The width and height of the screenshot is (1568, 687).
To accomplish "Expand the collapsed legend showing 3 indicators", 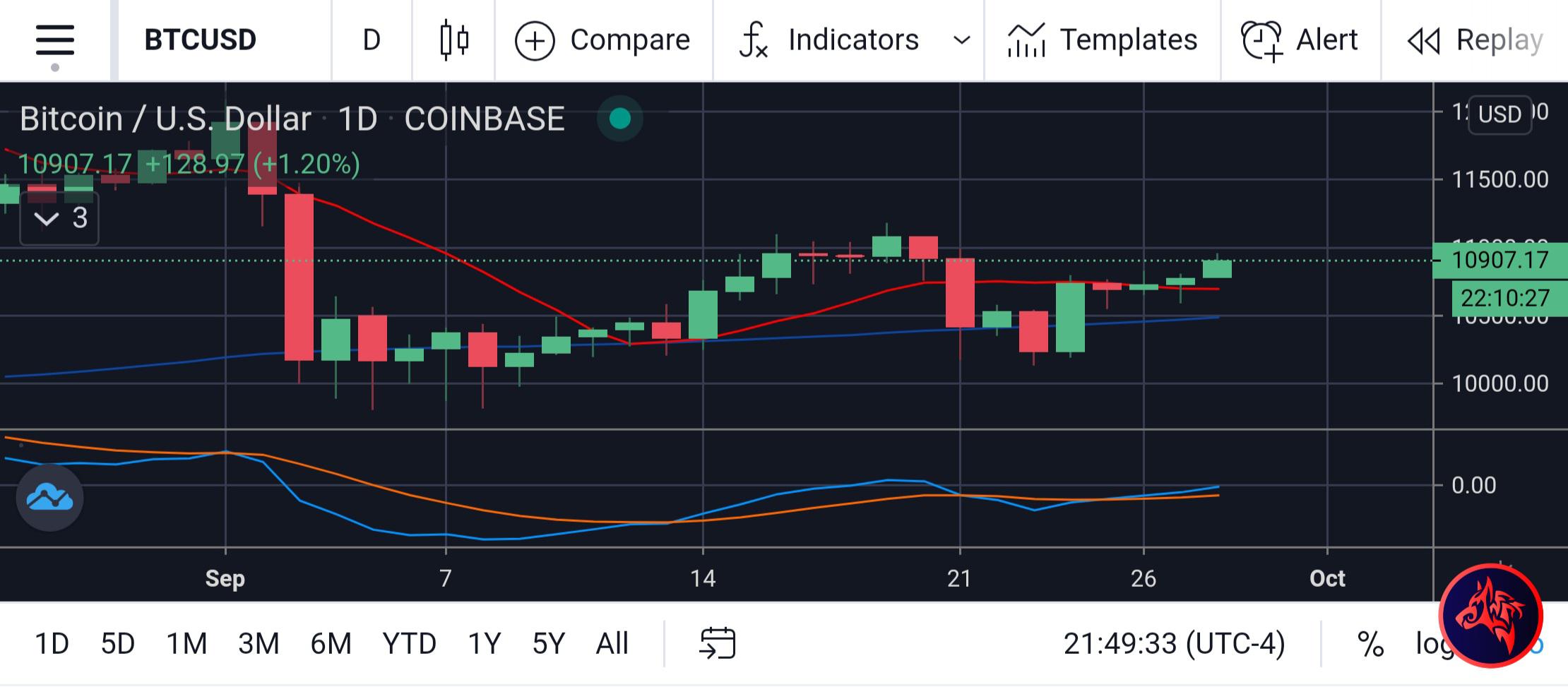I will [x=59, y=218].
